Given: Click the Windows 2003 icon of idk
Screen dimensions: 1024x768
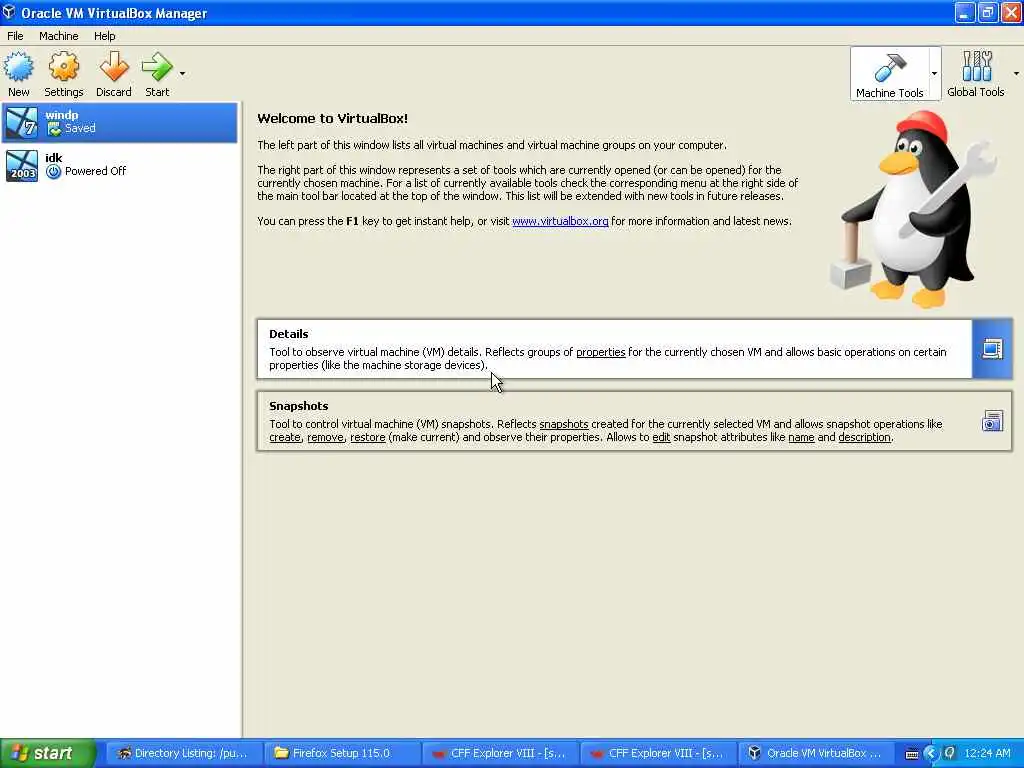Looking at the screenshot, I should point(22,165).
